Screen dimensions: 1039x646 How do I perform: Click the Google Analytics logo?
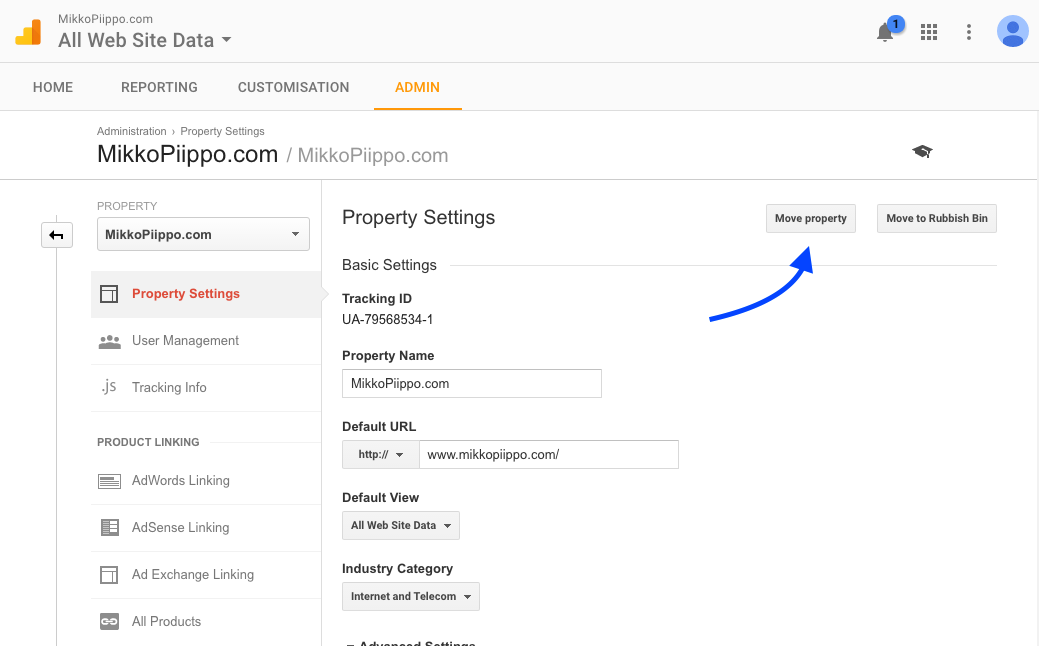tap(28, 32)
